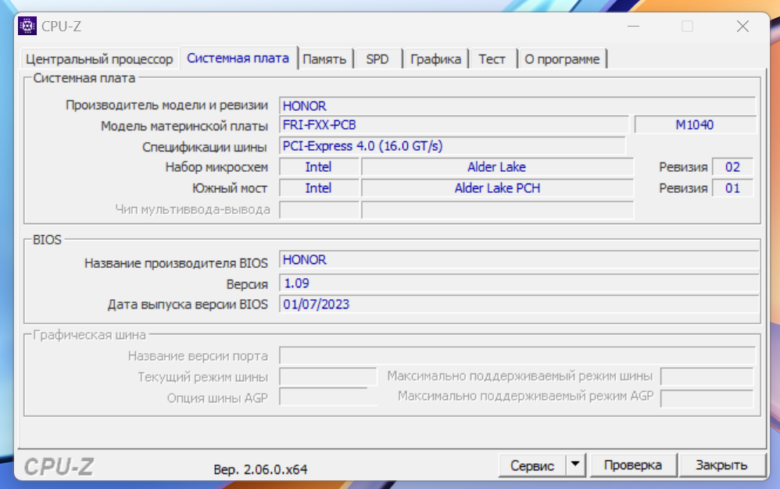The height and width of the screenshot is (489, 780).
Task: Expand the Сервис dropdown arrow
Action: (x=576, y=465)
